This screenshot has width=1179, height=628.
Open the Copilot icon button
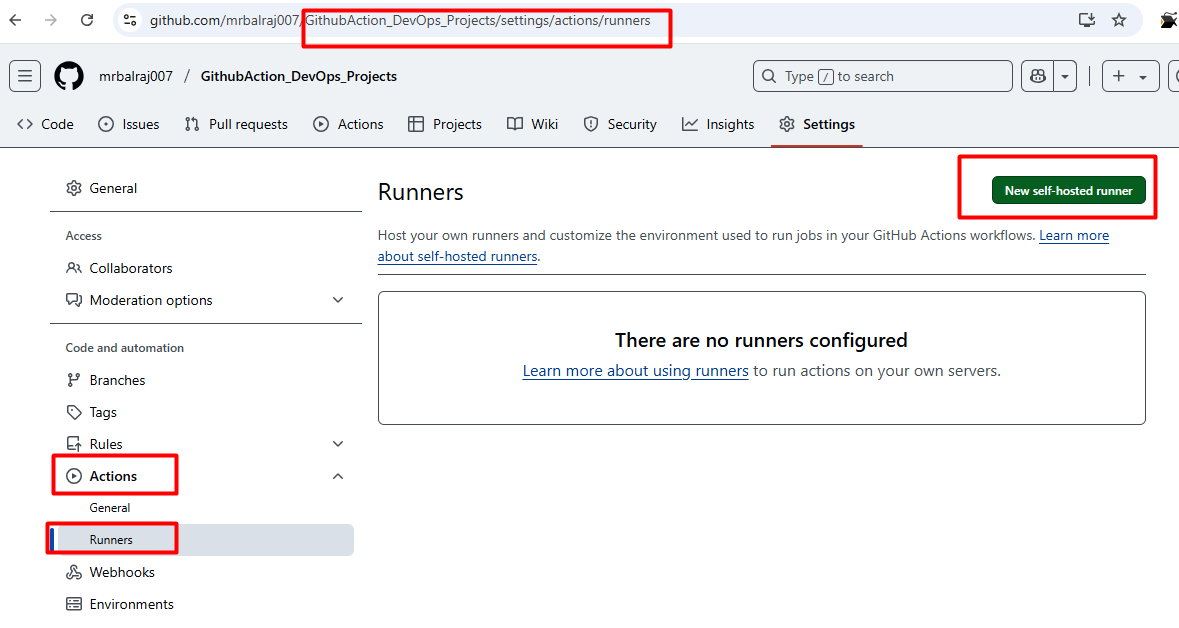[1038, 76]
